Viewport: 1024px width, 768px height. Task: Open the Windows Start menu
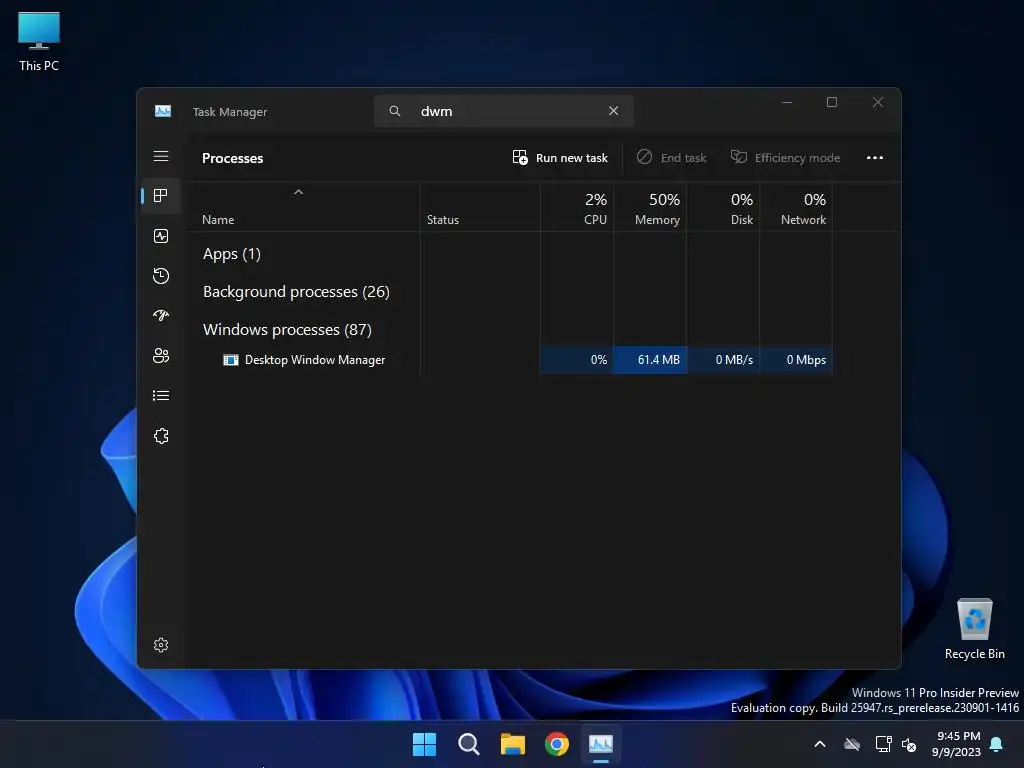tap(424, 744)
